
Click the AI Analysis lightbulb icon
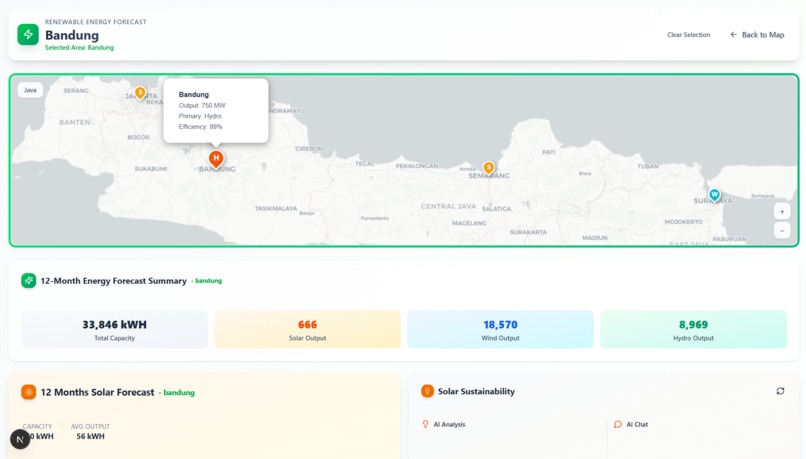[x=425, y=424]
